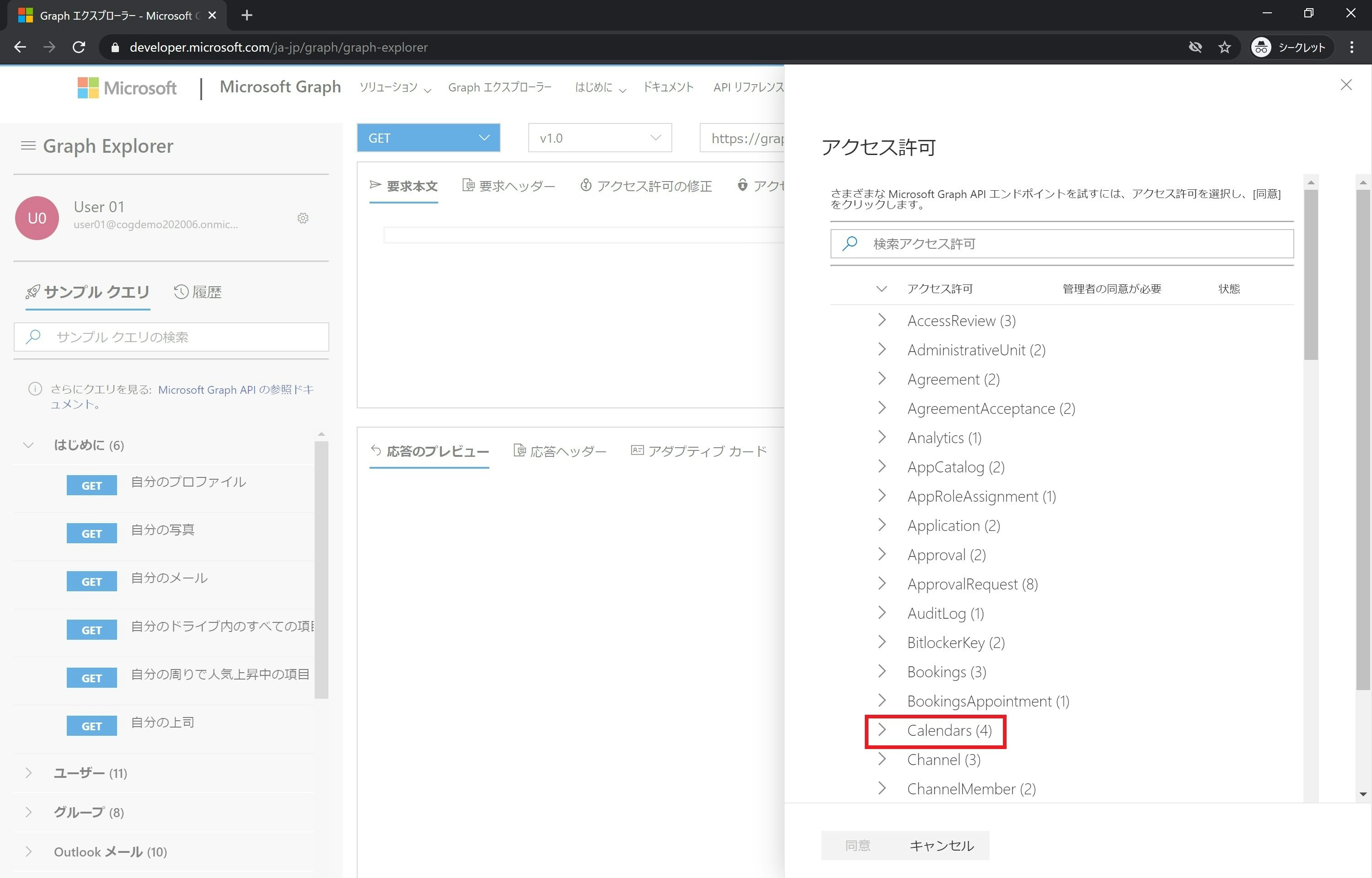
Task: Open the GET method dropdown
Action: (429, 138)
